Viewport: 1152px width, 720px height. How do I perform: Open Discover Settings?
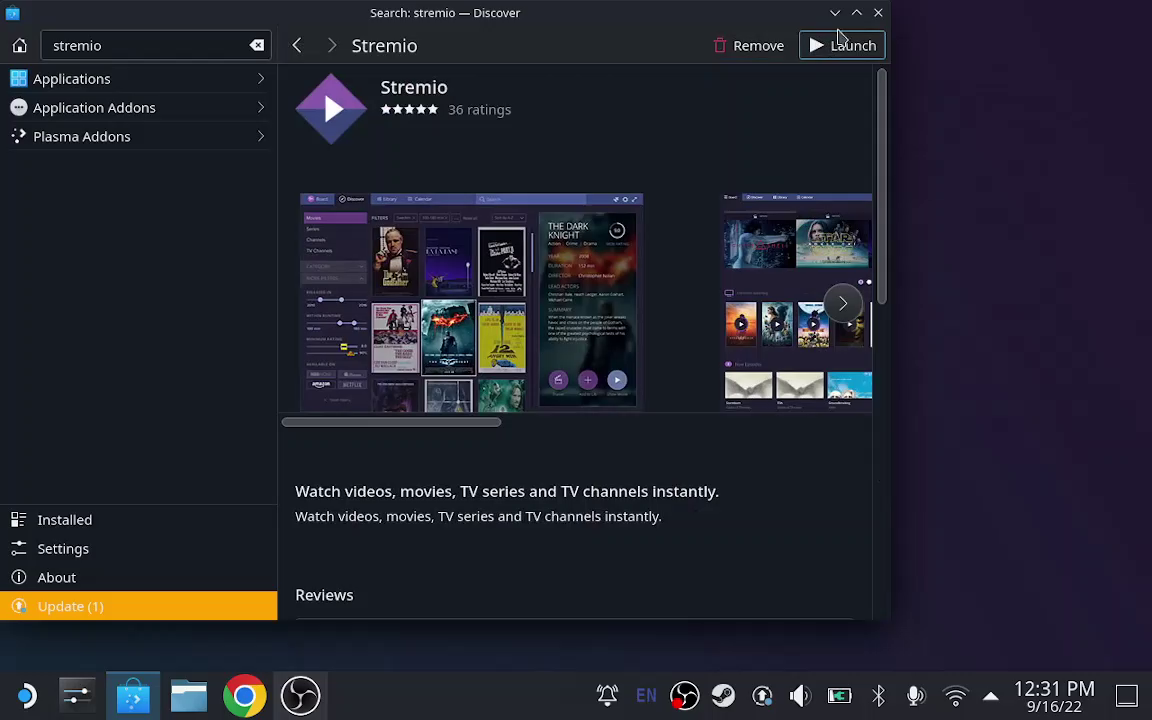[x=138, y=549]
